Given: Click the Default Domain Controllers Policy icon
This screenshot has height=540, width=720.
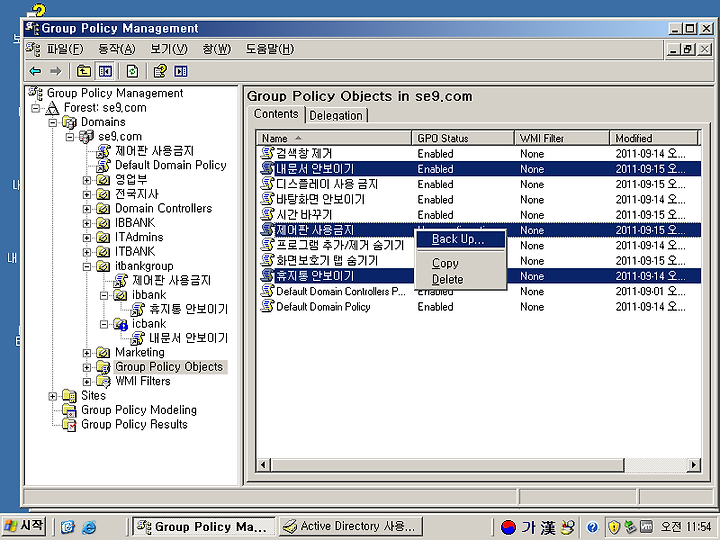Looking at the screenshot, I should point(267,291).
